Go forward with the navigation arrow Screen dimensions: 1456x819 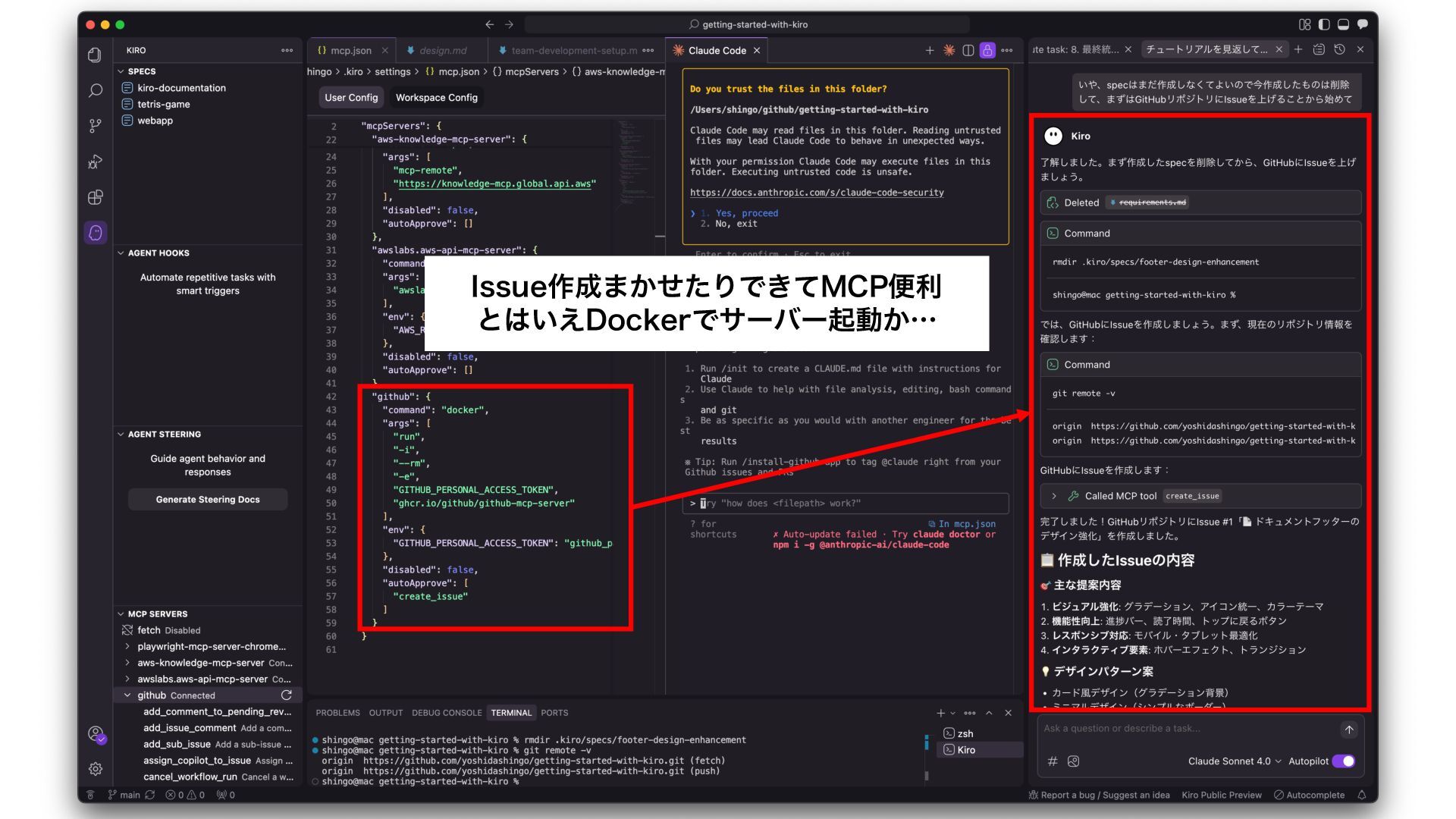[509, 24]
